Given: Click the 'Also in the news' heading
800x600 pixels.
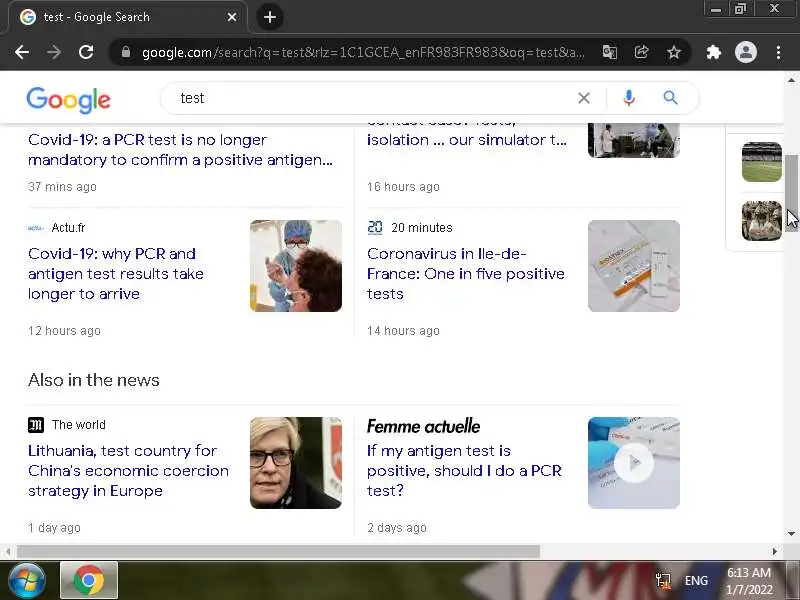Looking at the screenshot, I should point(94,380).
